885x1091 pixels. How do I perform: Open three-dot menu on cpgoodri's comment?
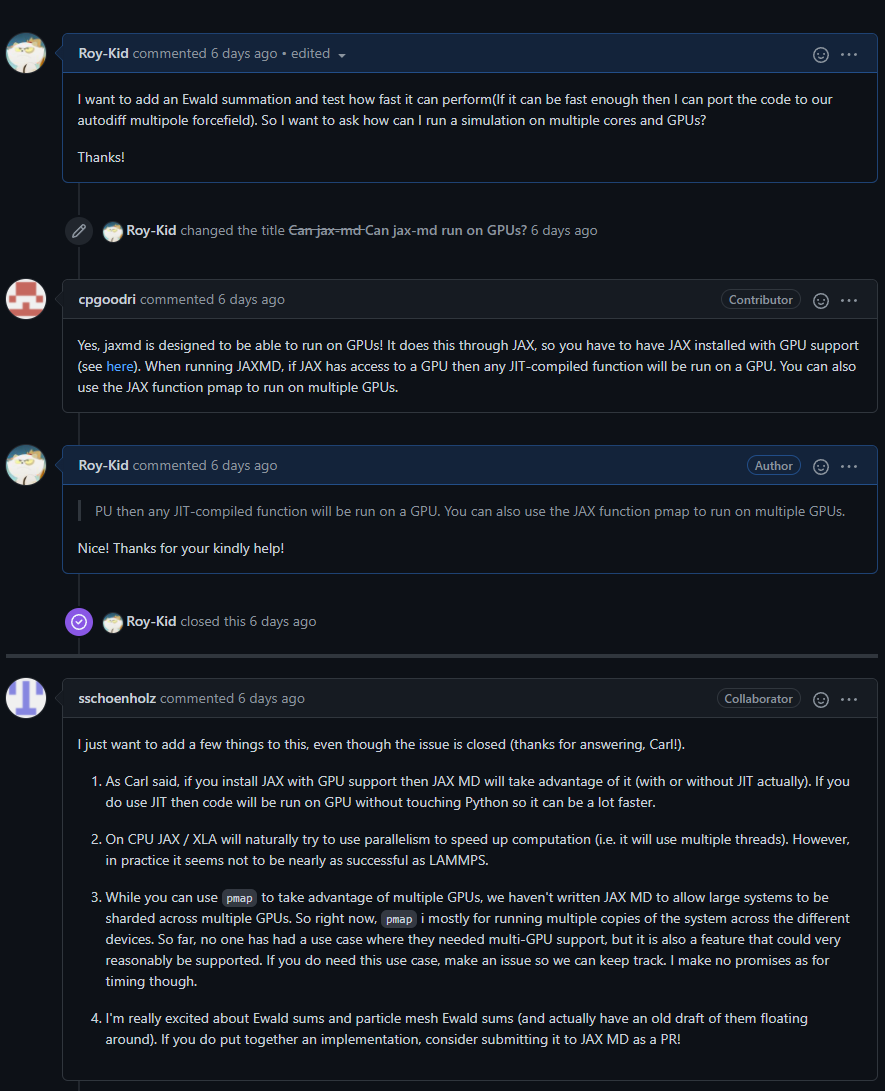pyautogui.click(x=849, y=300)
